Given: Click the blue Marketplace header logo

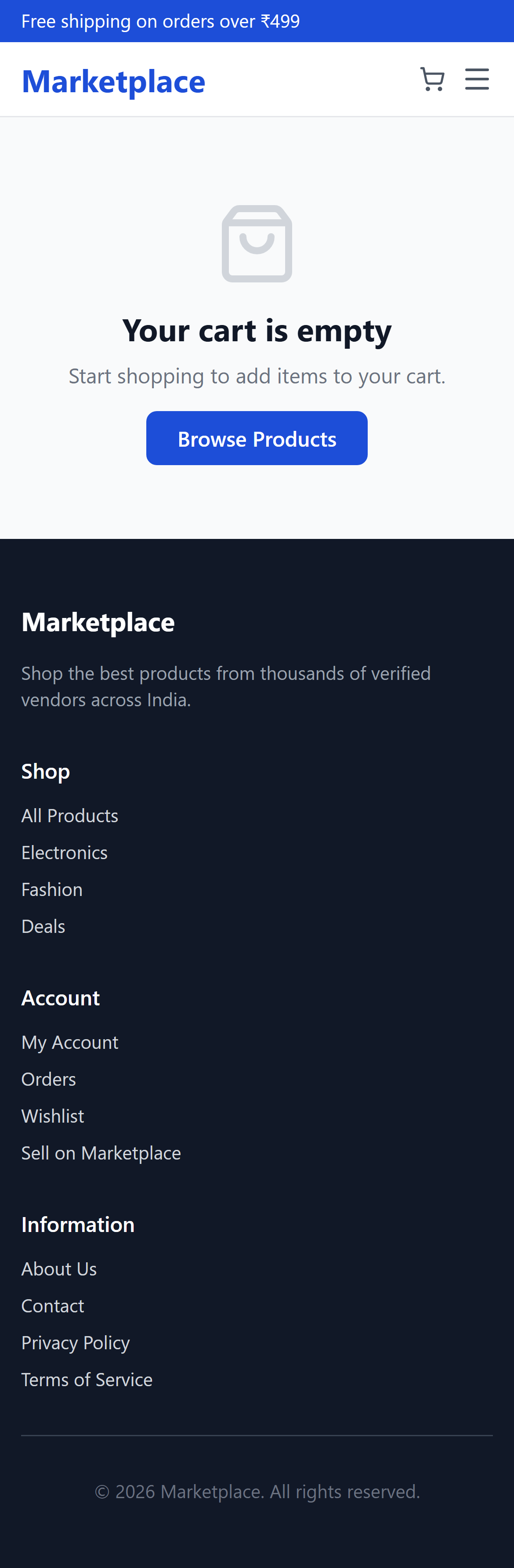Looking at the screenshot, I should tap(113, 82).
